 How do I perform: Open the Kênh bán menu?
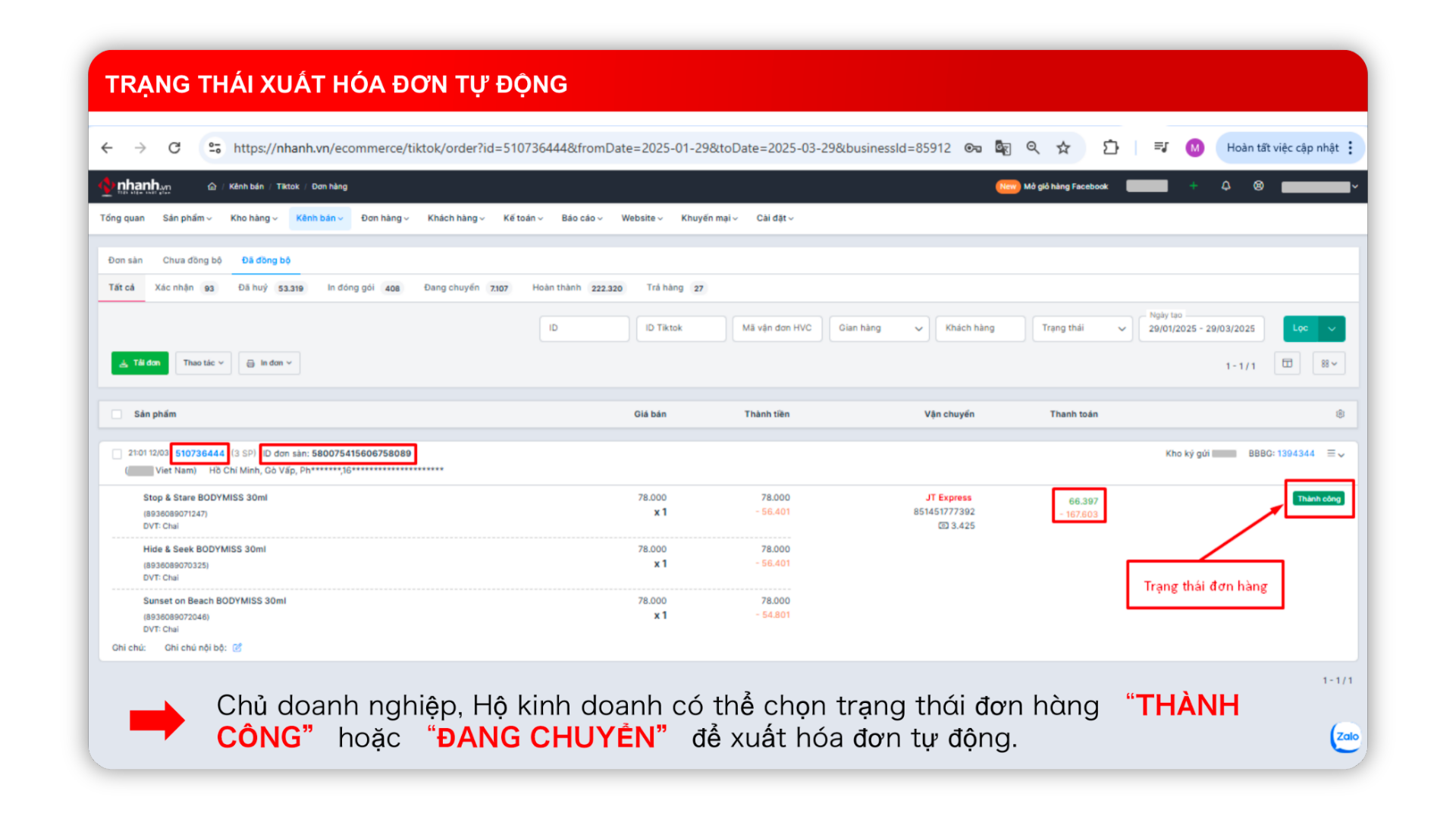coord(319,218)
